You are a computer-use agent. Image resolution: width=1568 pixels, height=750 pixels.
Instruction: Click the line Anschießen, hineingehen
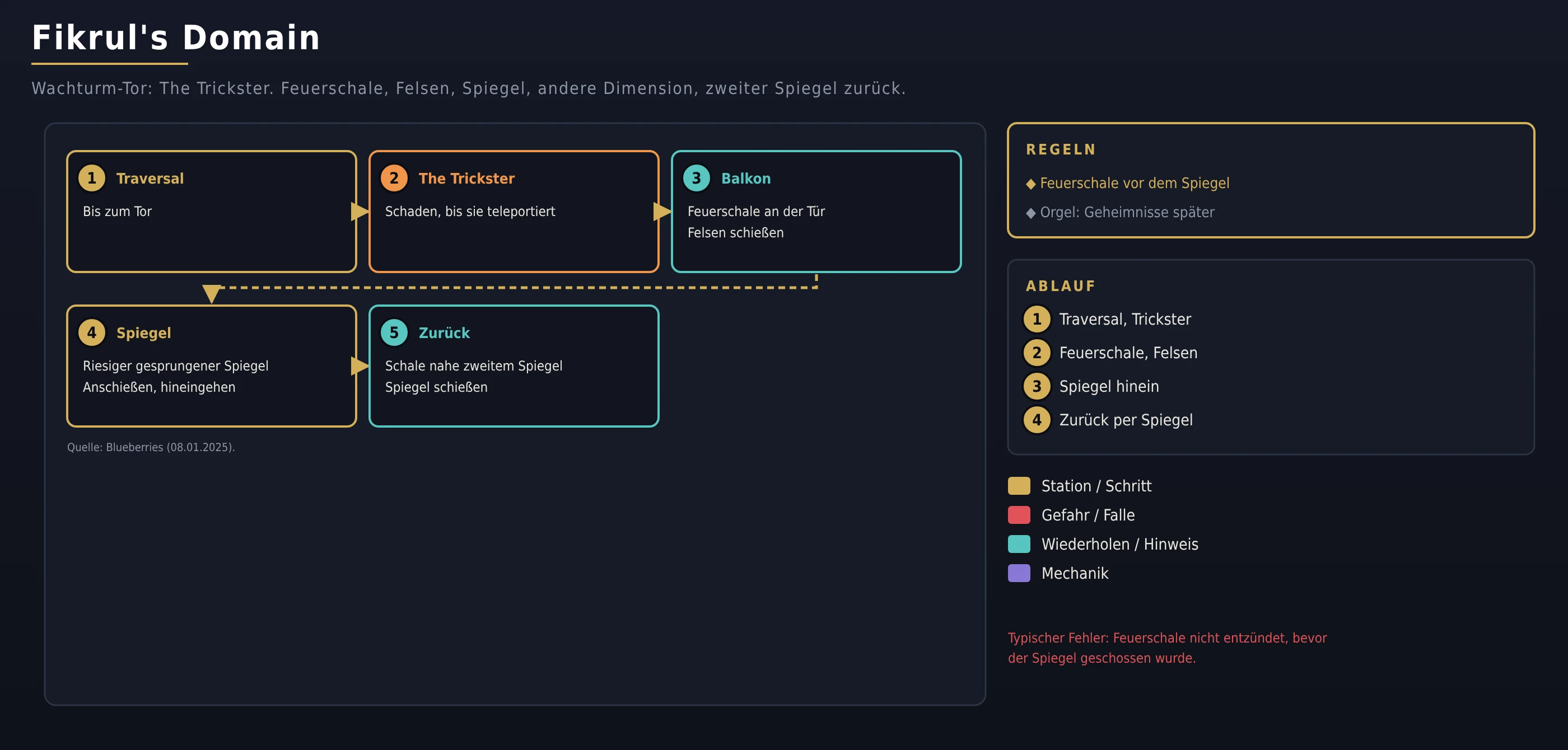coord(159,387)
